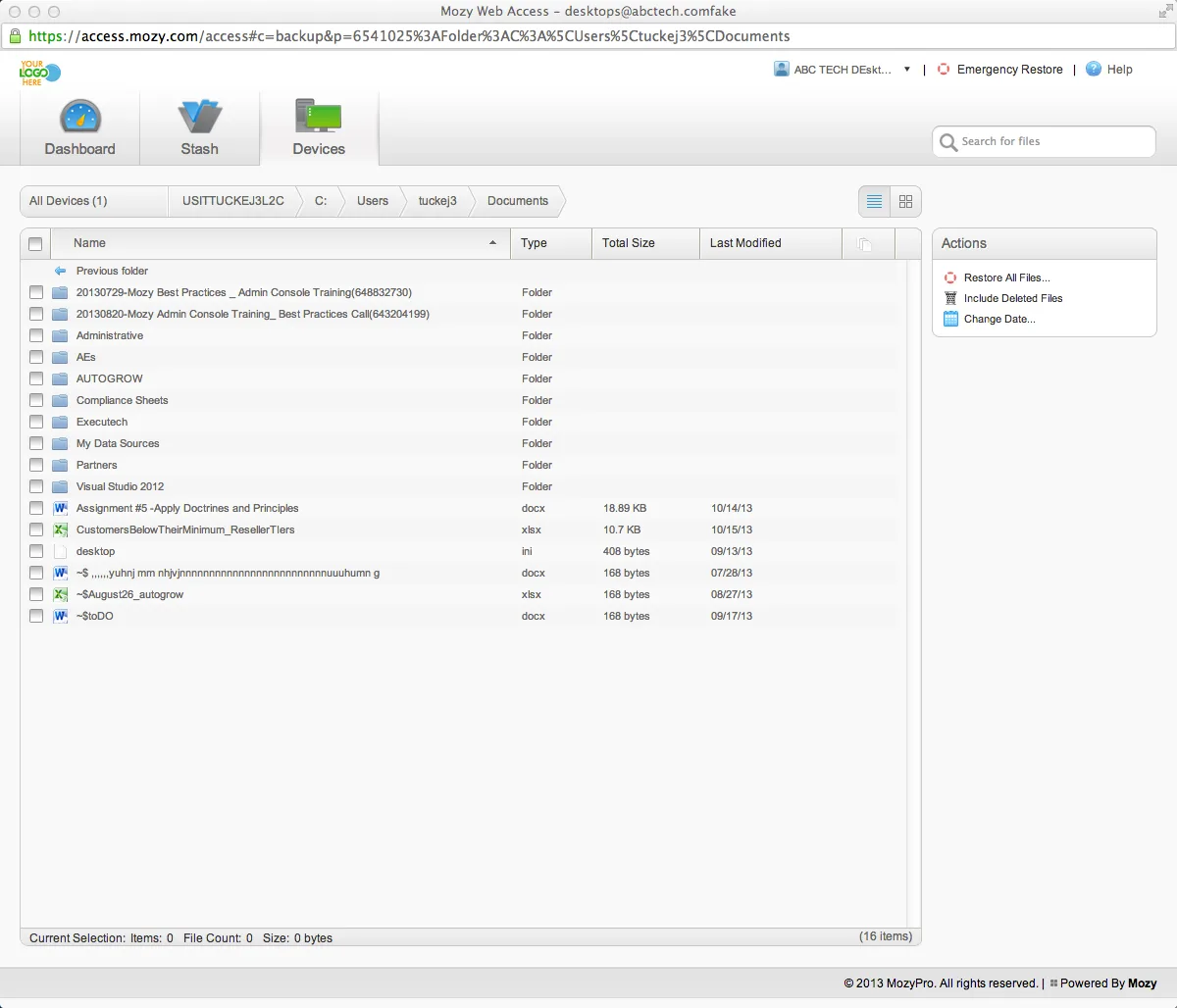This screenshot has width=1177, height=1008.
Task: Click Include Deleted Files link
Action: pos(1013,298)
